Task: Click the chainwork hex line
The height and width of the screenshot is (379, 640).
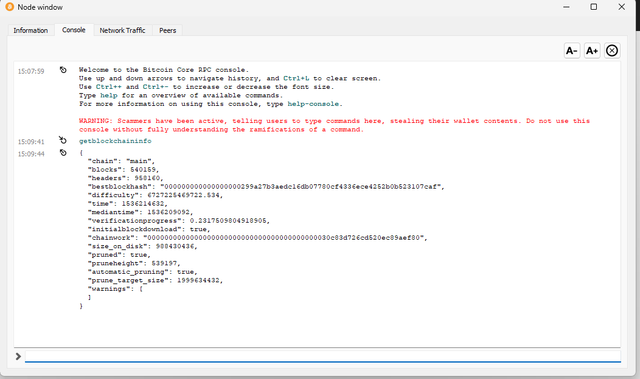Action: 258,238
